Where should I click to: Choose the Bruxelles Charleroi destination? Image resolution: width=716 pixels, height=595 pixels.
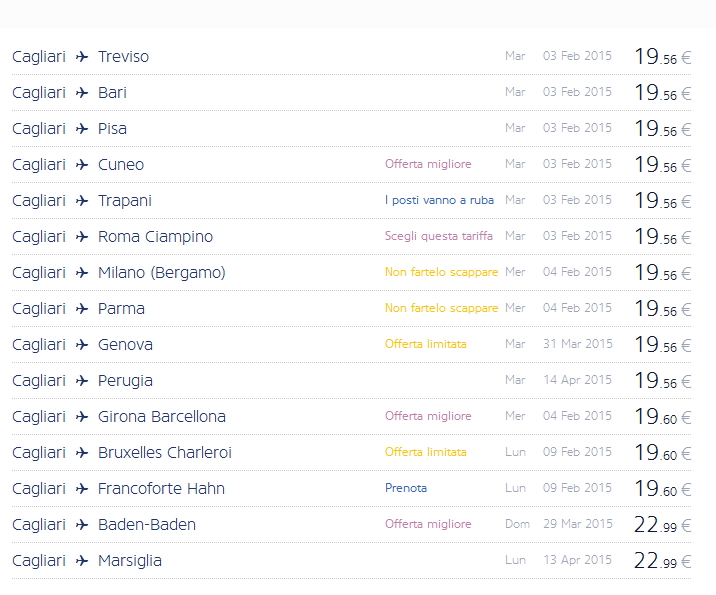coord(165,453)
